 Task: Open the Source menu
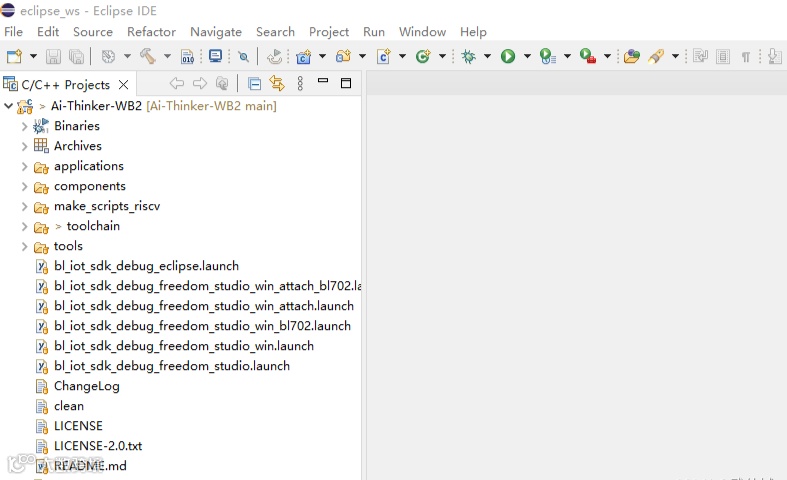tap(93, 32)
